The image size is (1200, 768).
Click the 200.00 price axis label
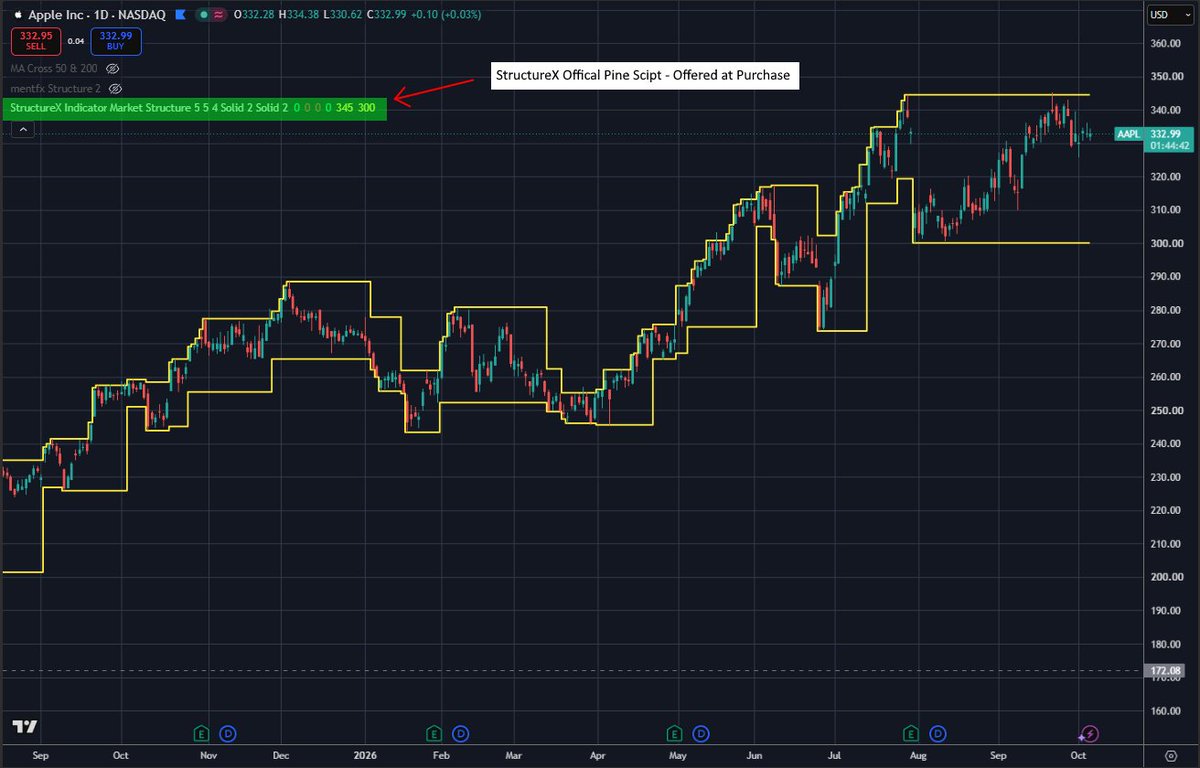(x=1166, y=577)
